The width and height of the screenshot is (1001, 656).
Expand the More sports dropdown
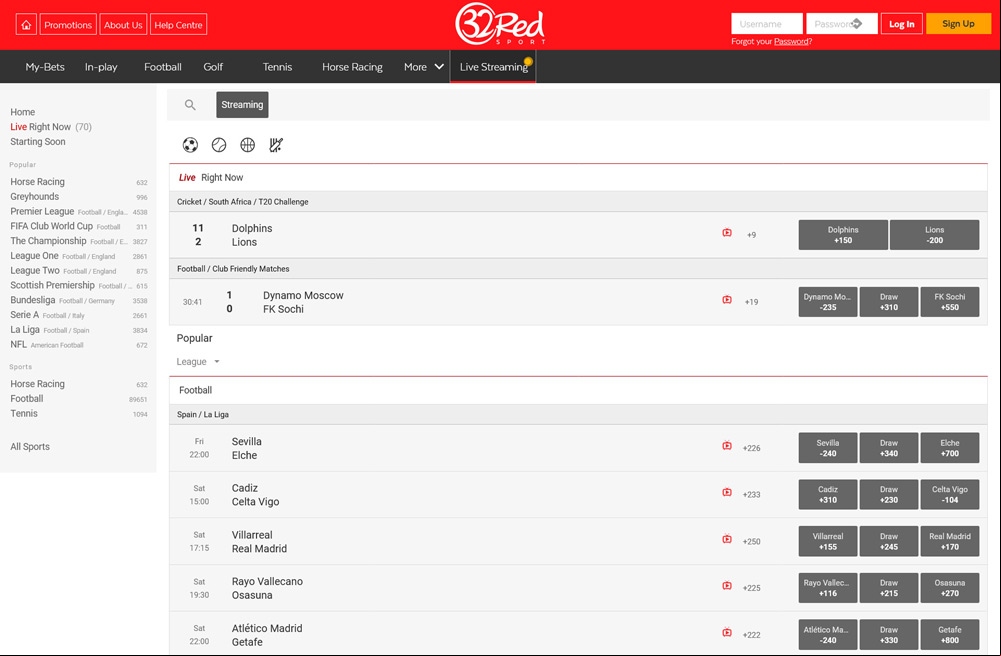(424, 66)
